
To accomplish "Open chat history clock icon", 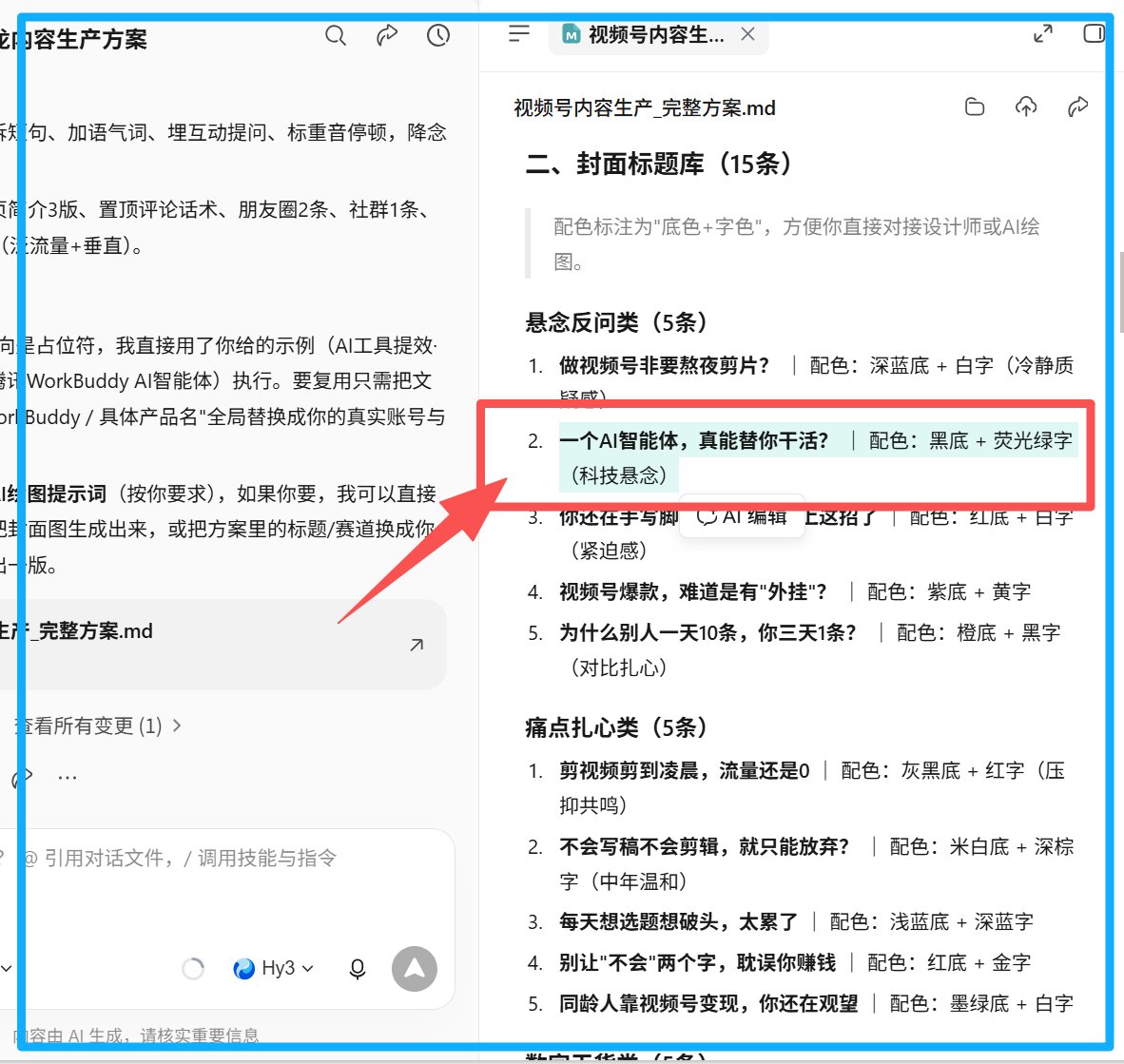I will 438,35.
